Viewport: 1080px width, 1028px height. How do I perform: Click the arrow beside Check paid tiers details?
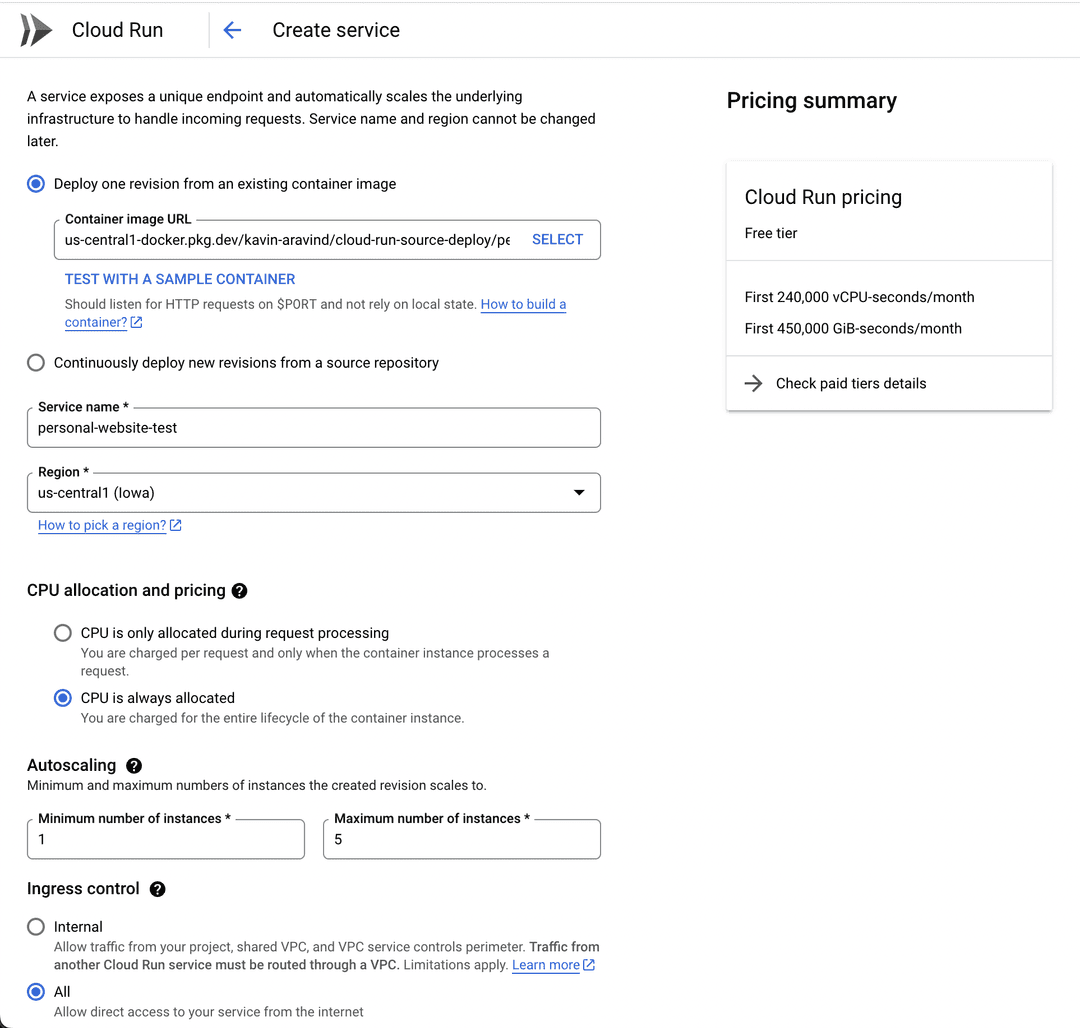tap(754, 384)
